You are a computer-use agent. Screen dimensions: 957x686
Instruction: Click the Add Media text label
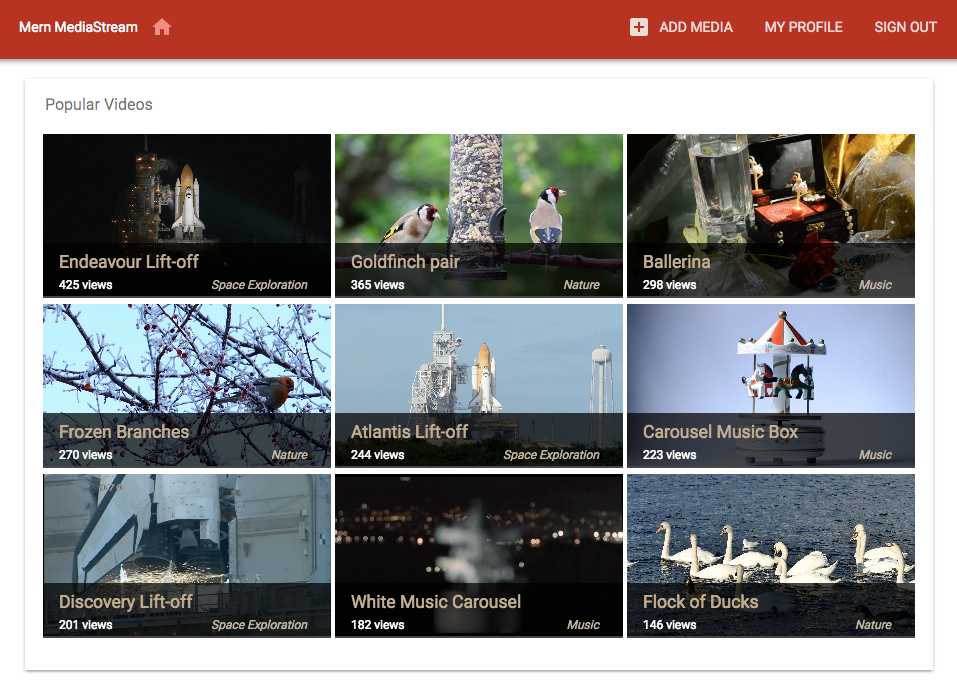point(696,28)
